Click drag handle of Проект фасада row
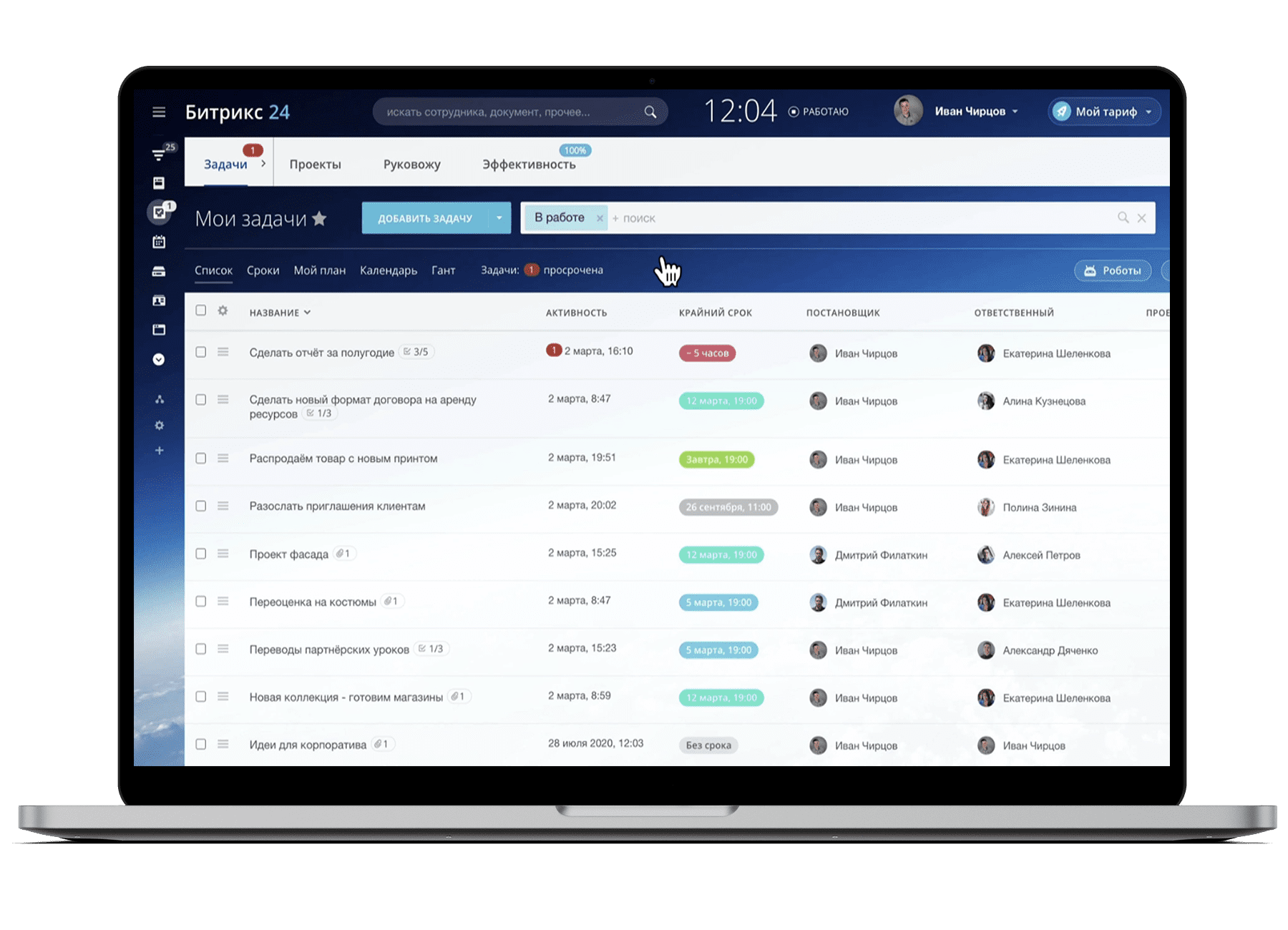The width and height of the screenshot is (1288, 930). [223, 554]
